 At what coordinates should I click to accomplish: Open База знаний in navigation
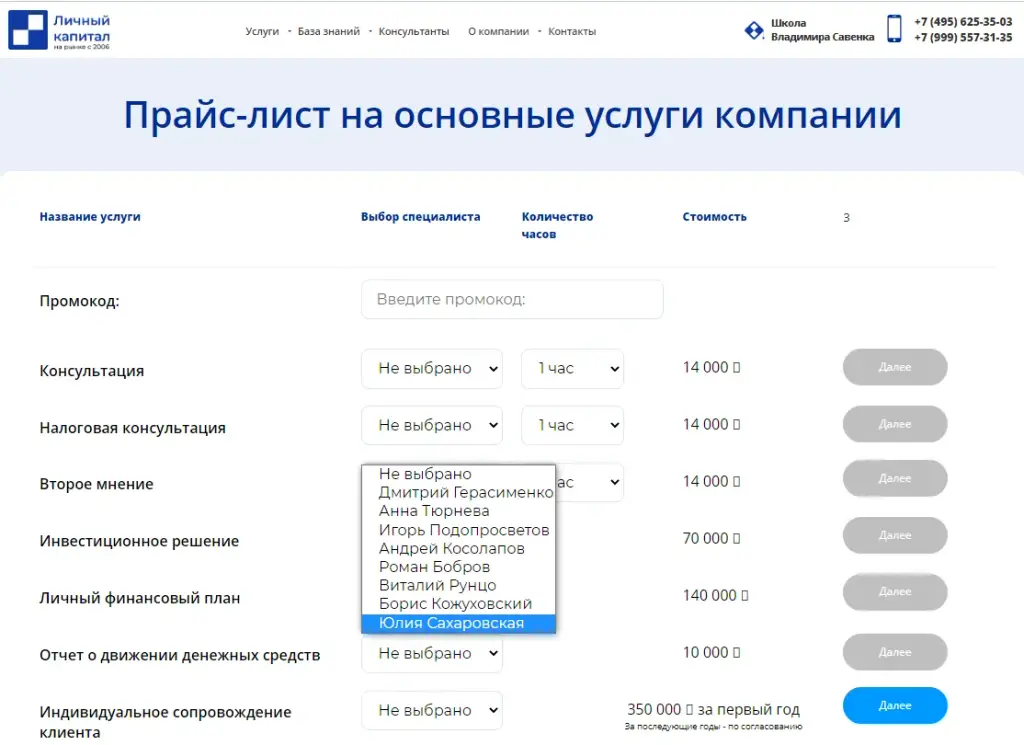pos(328,31)
